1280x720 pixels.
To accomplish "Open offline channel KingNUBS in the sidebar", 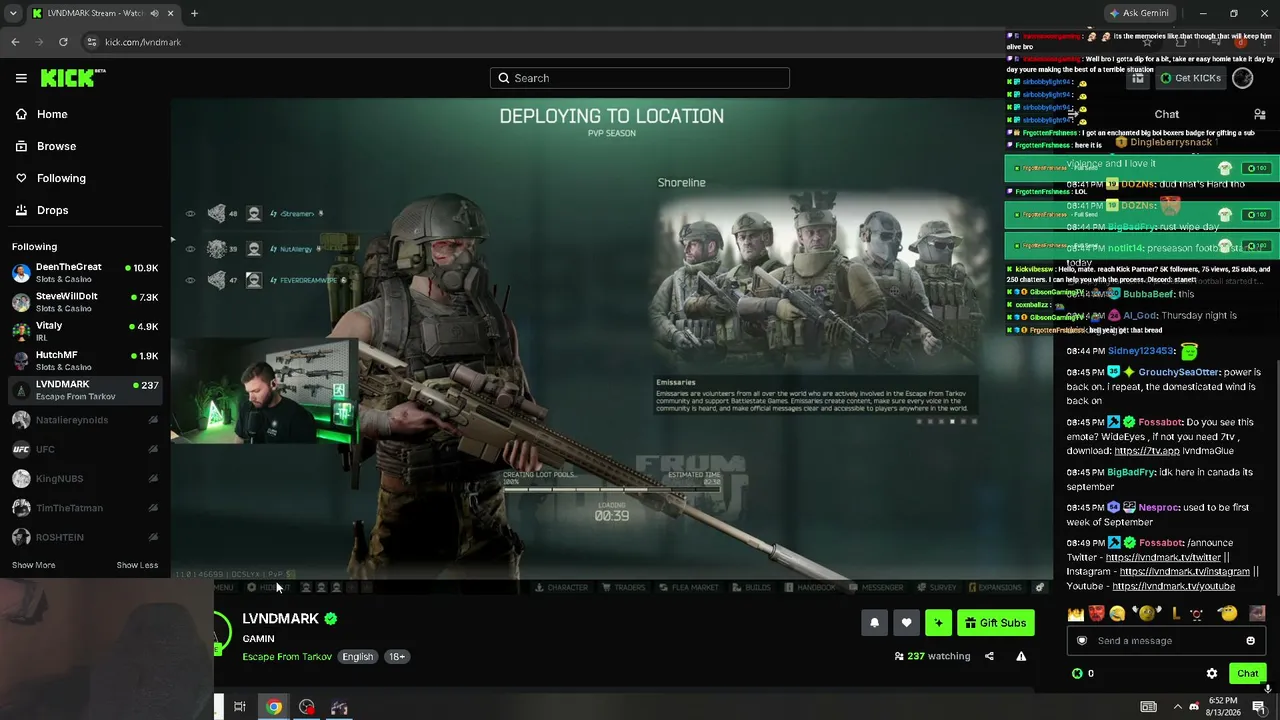I will (85, 479).
